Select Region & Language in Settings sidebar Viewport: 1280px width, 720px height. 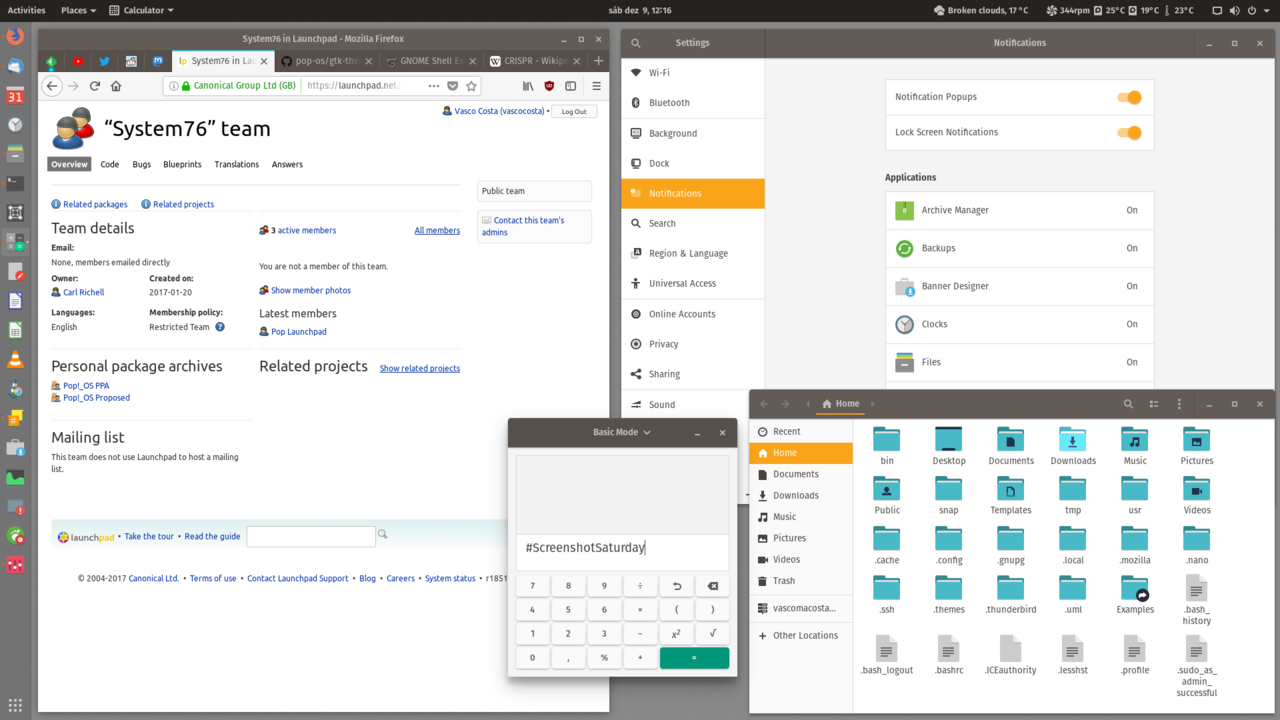tap(688, 254)
